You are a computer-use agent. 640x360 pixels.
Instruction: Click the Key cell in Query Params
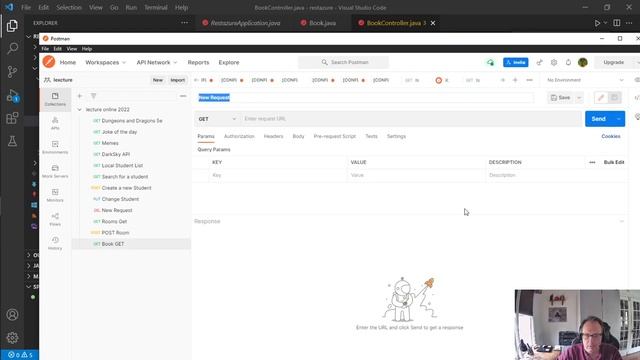[x=278, y=175]
